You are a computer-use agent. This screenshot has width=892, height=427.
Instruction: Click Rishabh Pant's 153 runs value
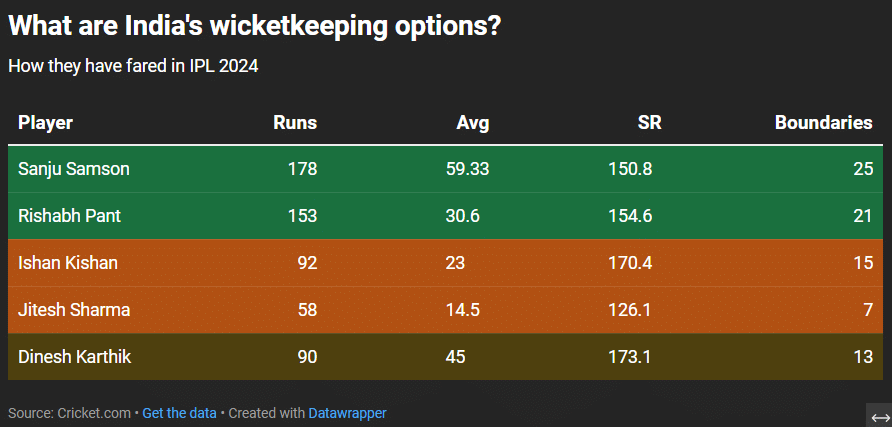point(302,216)
